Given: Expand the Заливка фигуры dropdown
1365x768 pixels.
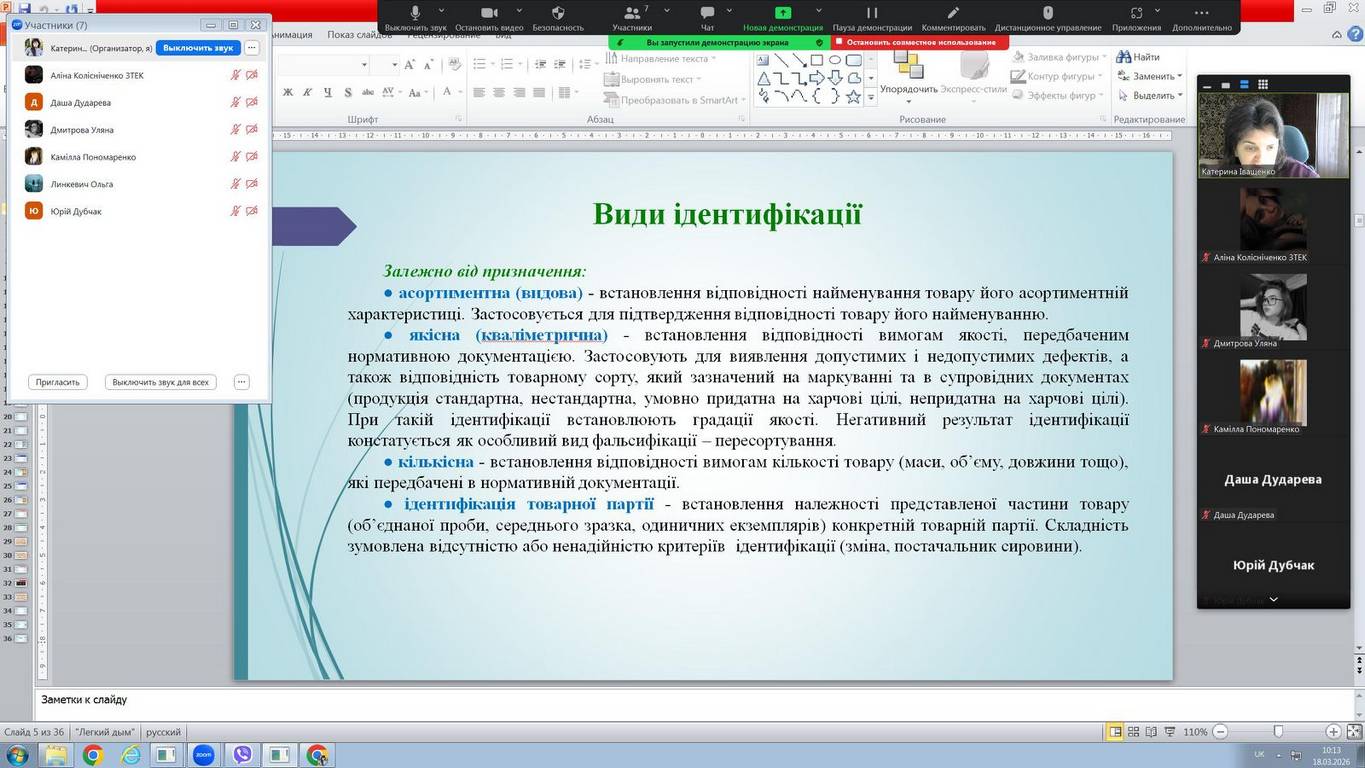Looking at the screenshot, I should pyautogui.click(x=1103, y=57).
